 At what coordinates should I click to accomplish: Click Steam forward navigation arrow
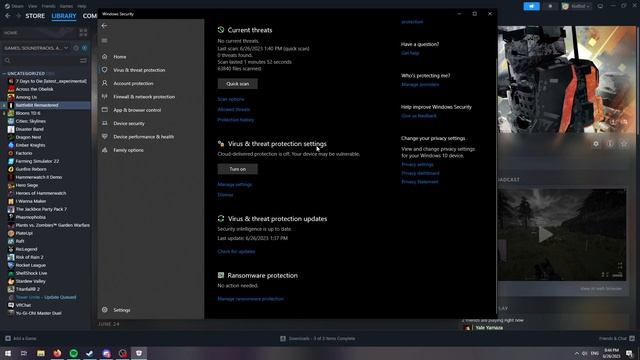coord(18,16)
